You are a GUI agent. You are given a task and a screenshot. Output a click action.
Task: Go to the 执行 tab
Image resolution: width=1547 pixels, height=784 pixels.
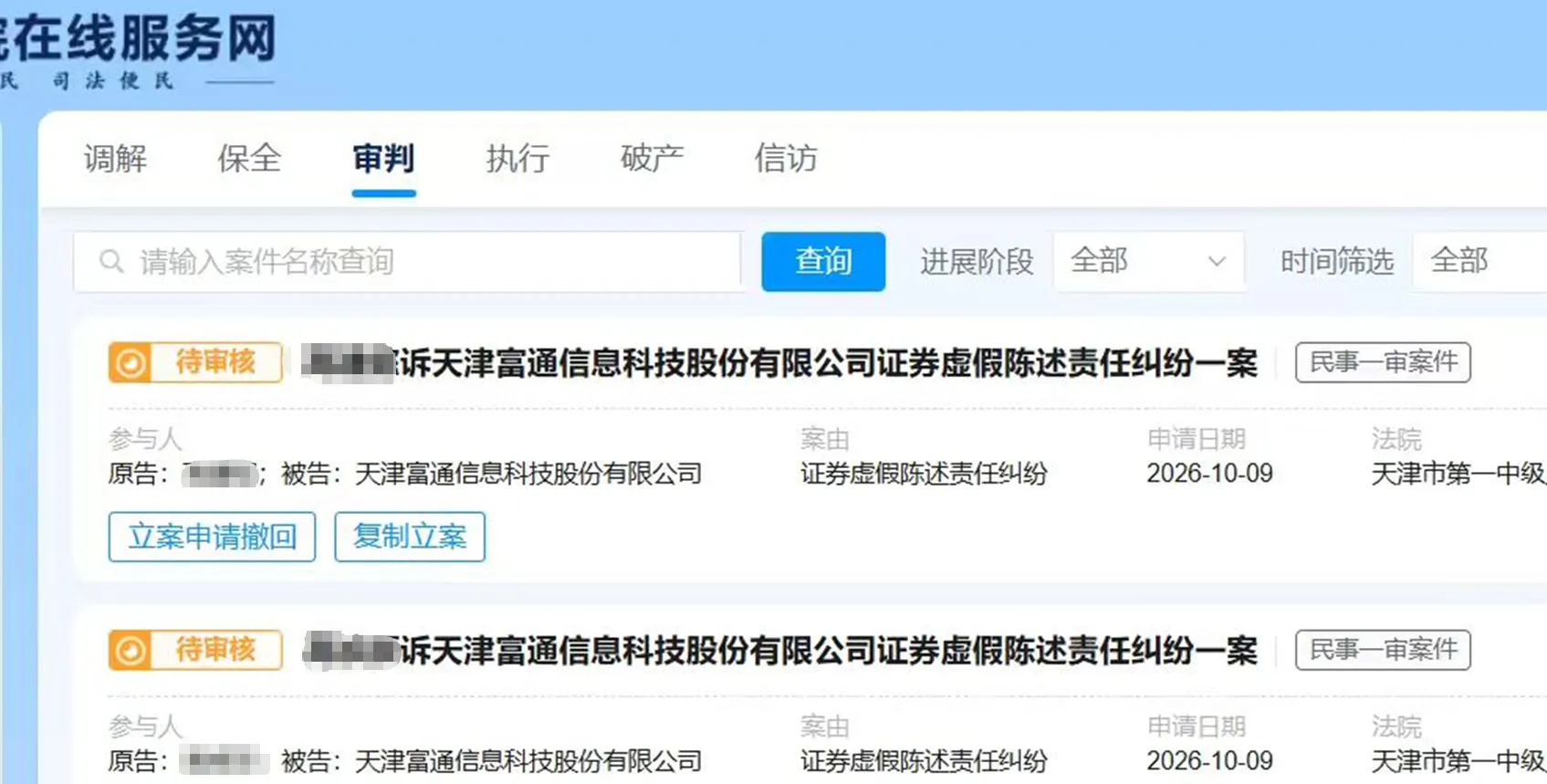[x=517, y=159]
